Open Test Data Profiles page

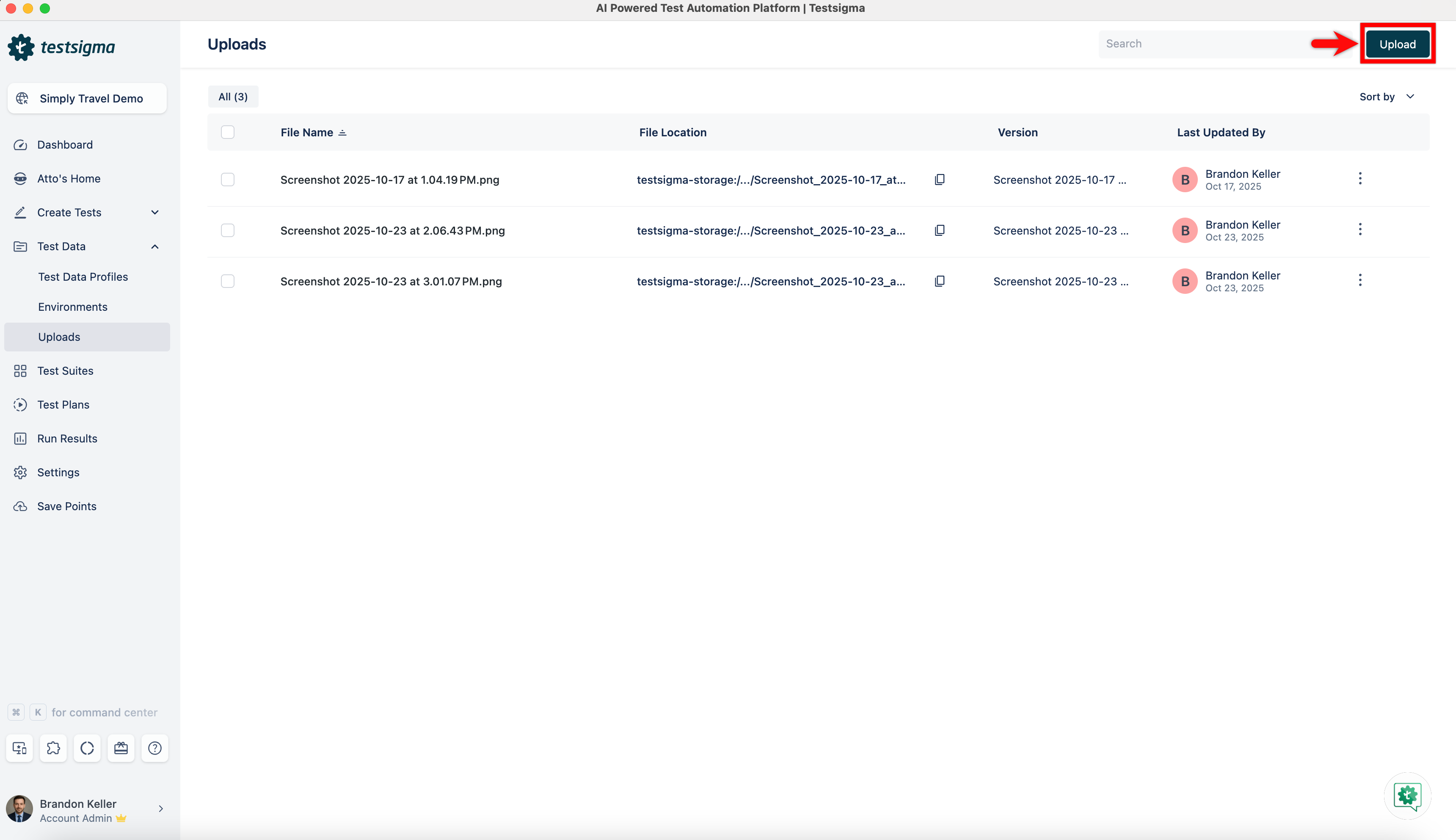point(83,277)
